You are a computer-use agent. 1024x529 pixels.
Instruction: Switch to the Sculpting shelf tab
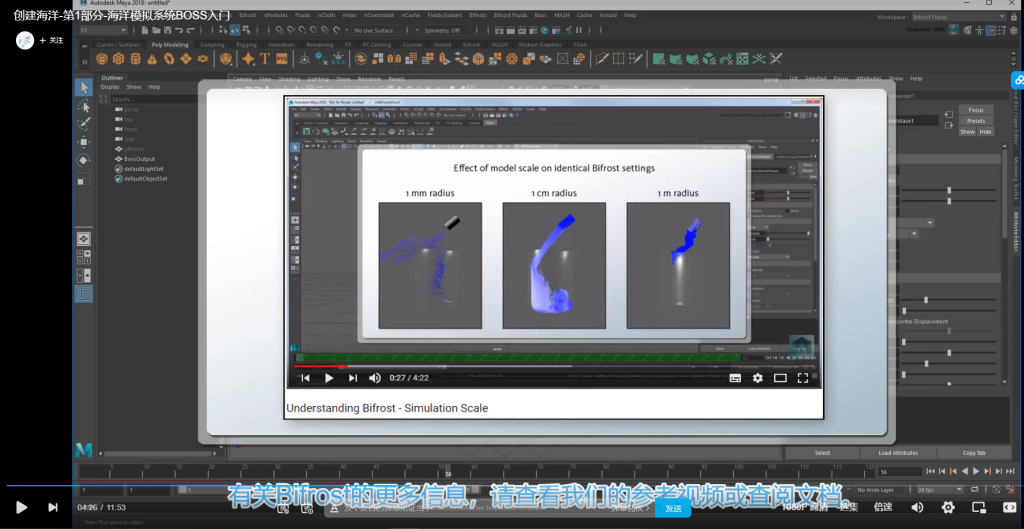point(212,44)
